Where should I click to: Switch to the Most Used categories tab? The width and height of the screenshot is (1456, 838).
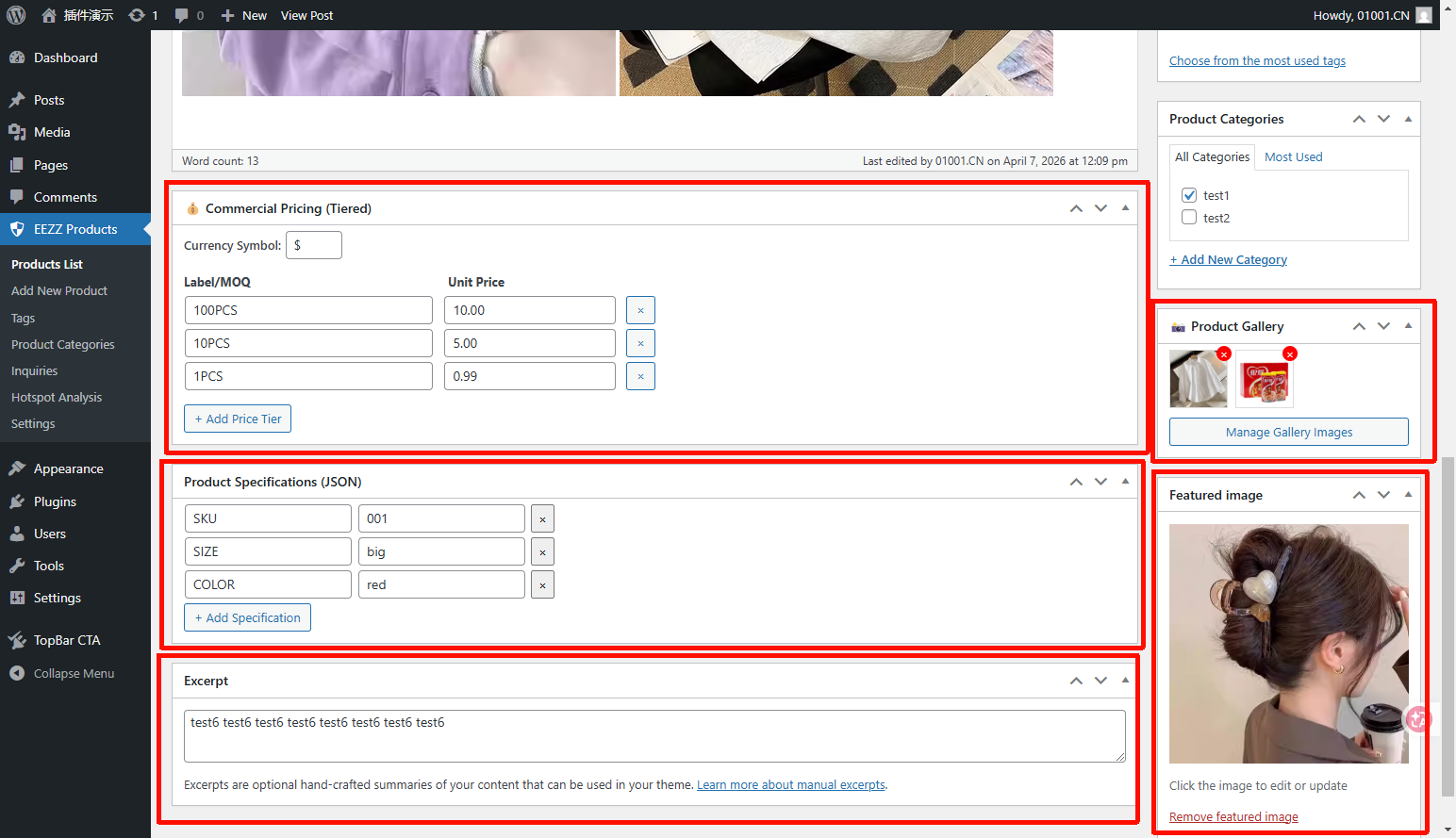point(1293,157)
